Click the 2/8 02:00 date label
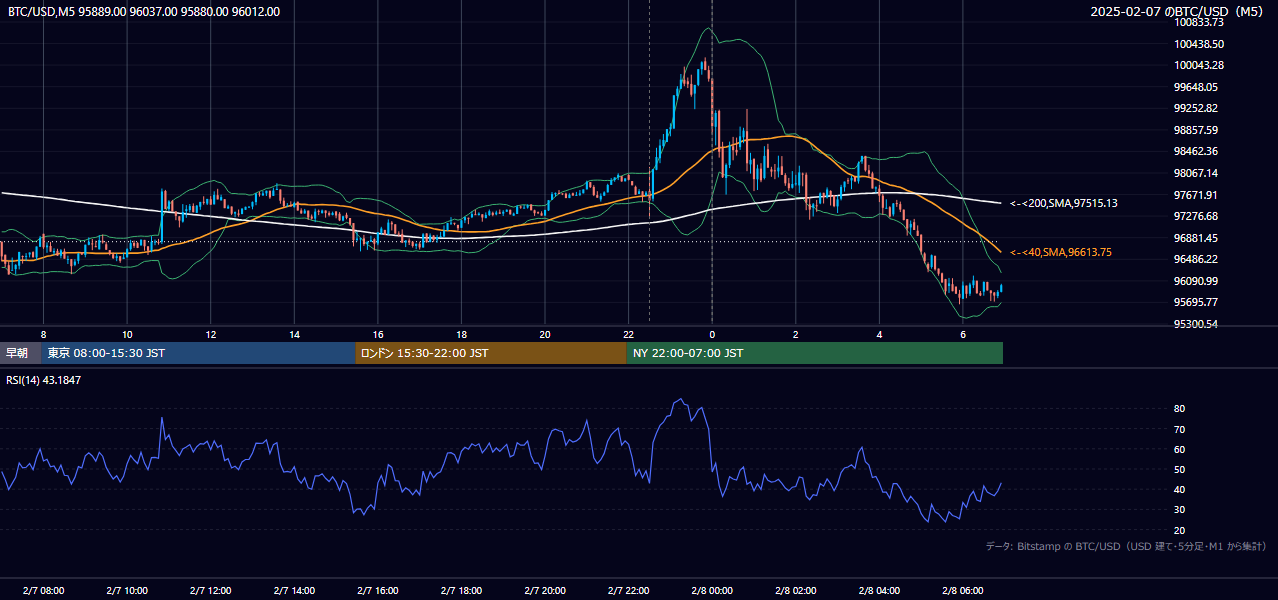Viewport: 1278px width, 600px height. tap(795, 591)
